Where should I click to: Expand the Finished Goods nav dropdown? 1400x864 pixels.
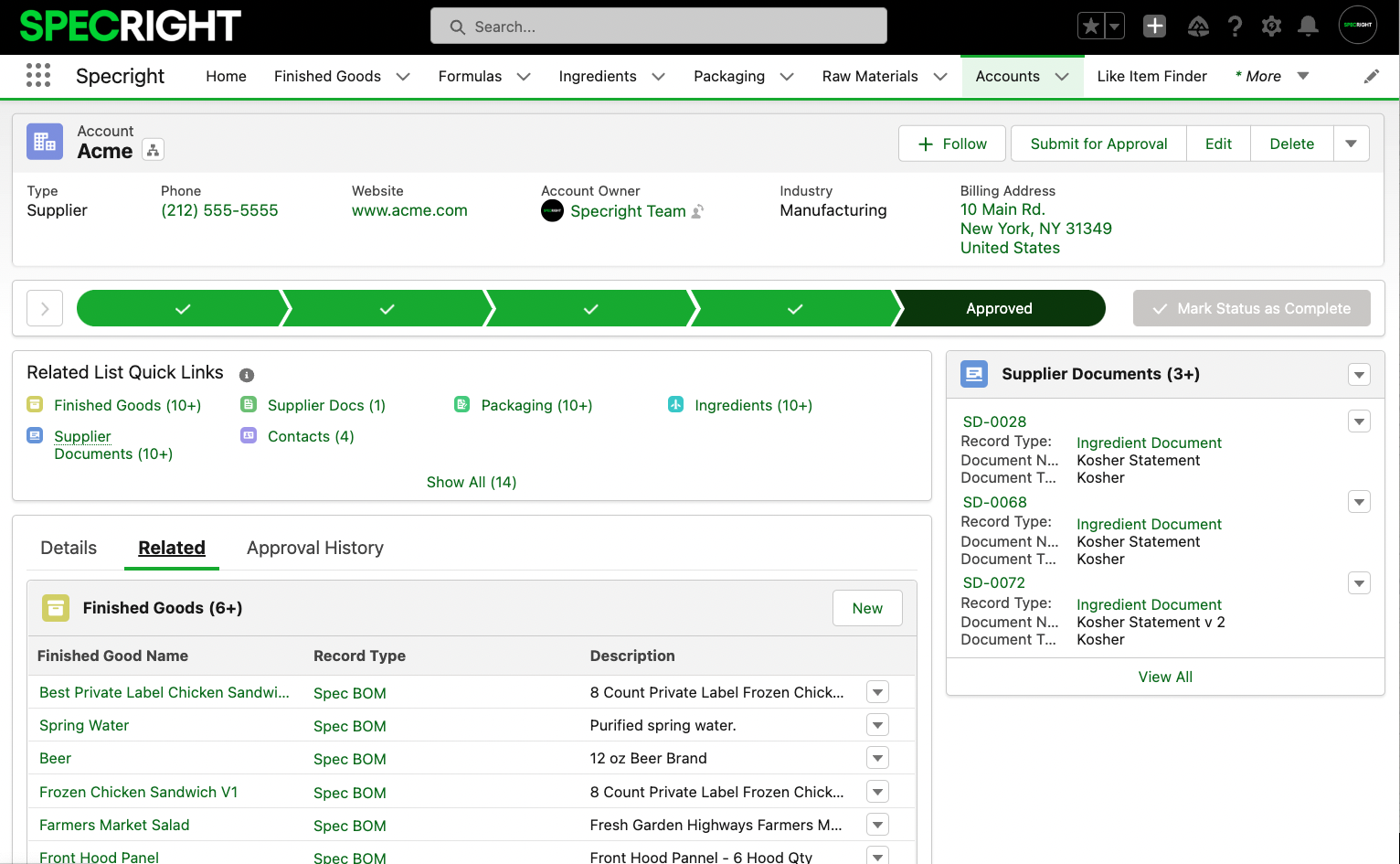coord(403,77)
